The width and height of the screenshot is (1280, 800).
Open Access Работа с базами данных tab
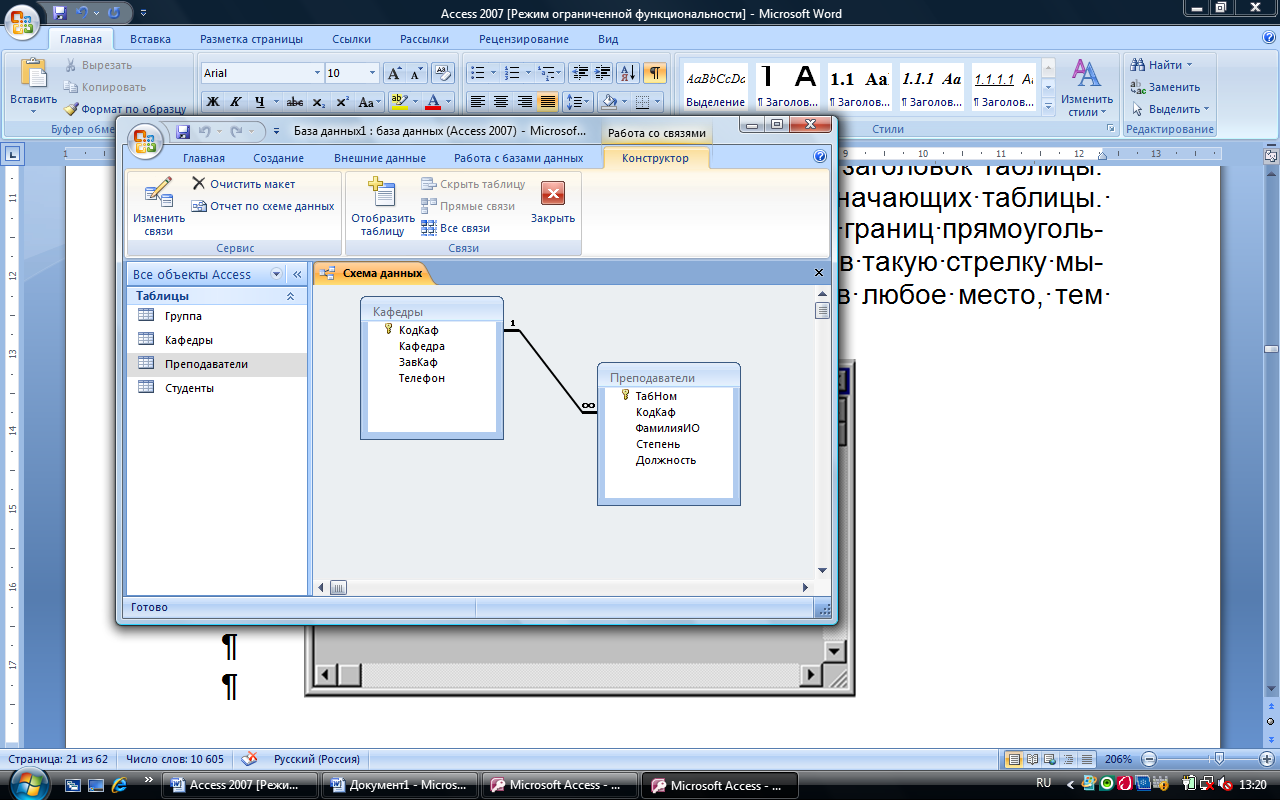click(518, 158)
